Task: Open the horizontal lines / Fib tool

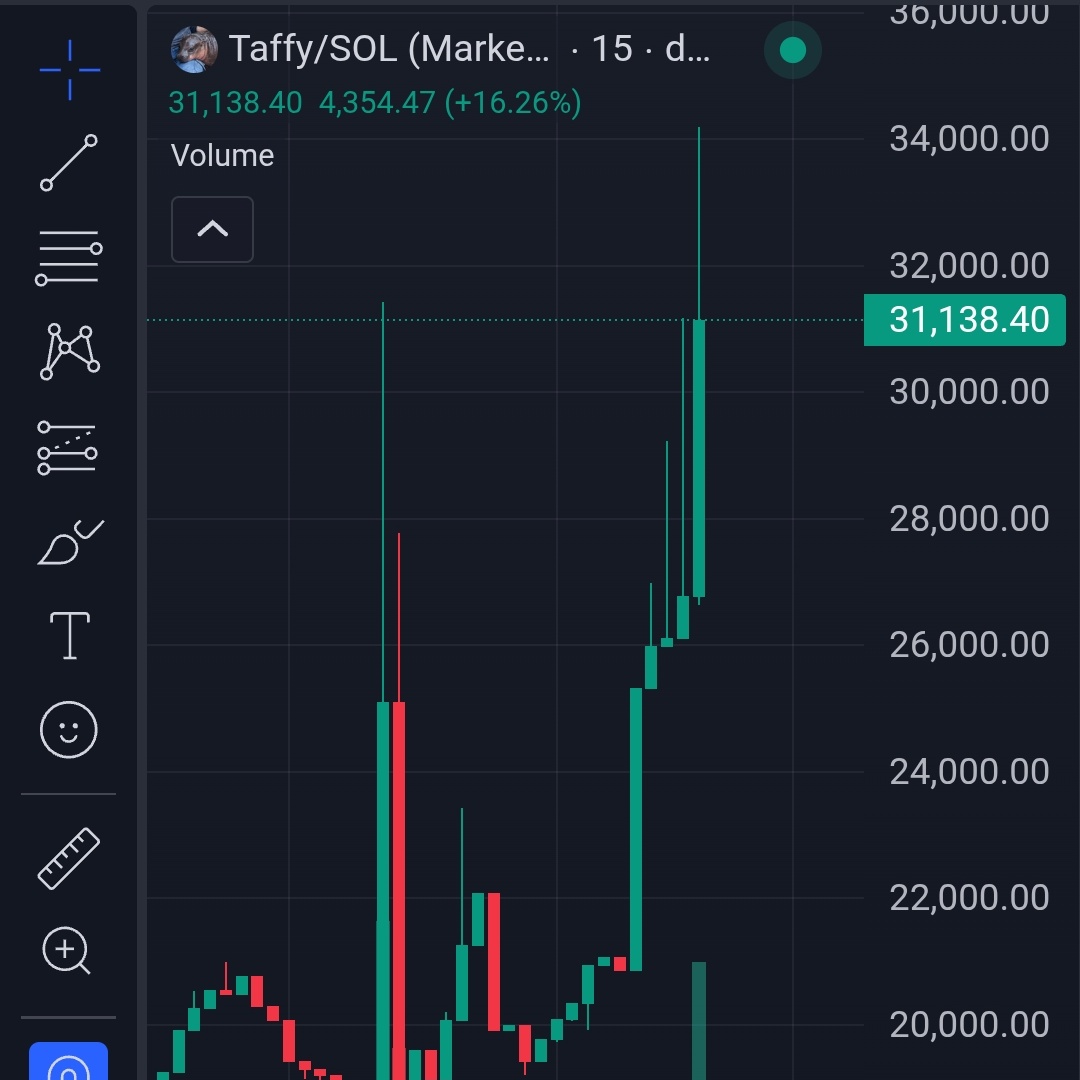Action: 69,258
